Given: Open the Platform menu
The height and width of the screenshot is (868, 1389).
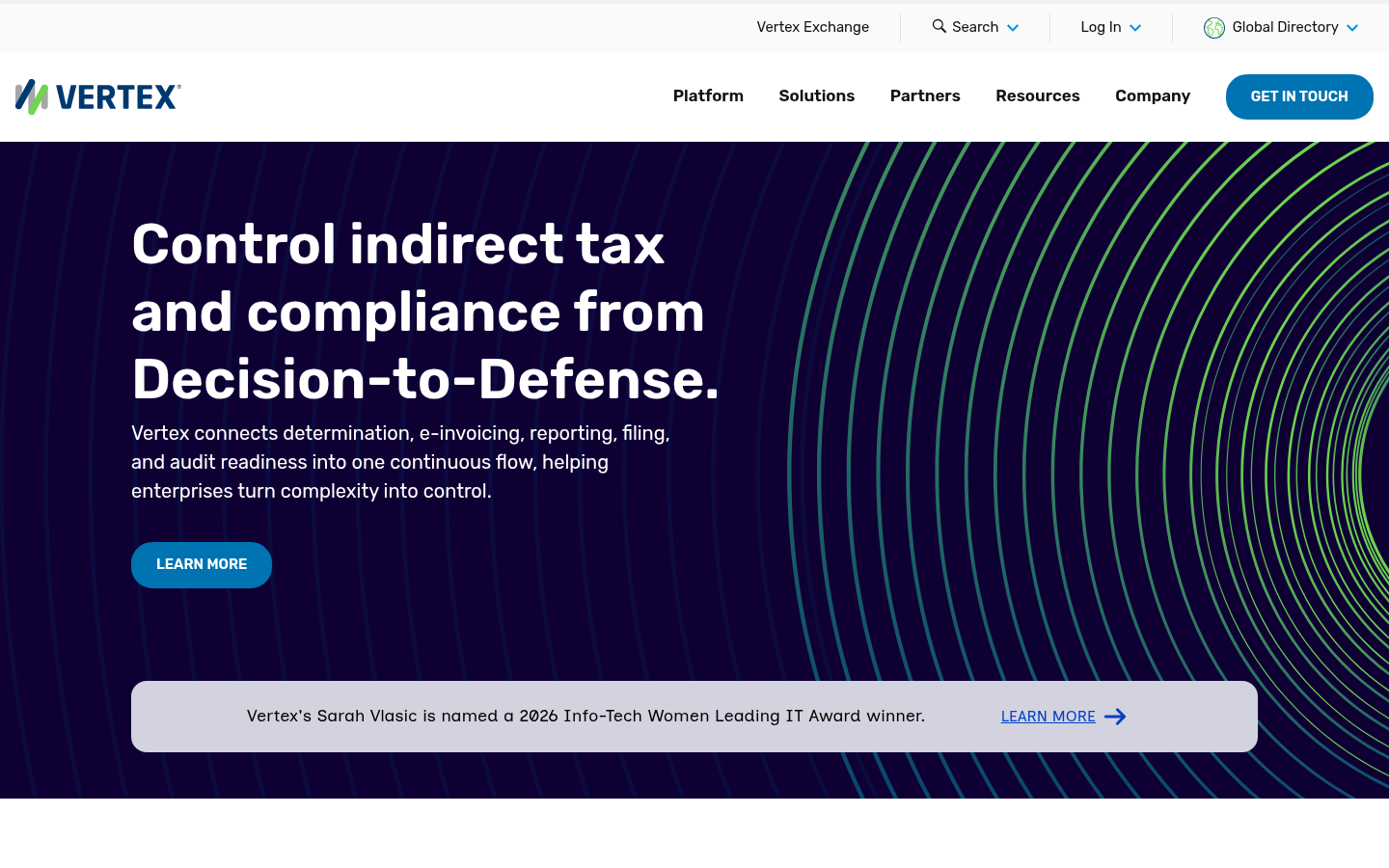Looking at the screenshot, I should 708,95.
